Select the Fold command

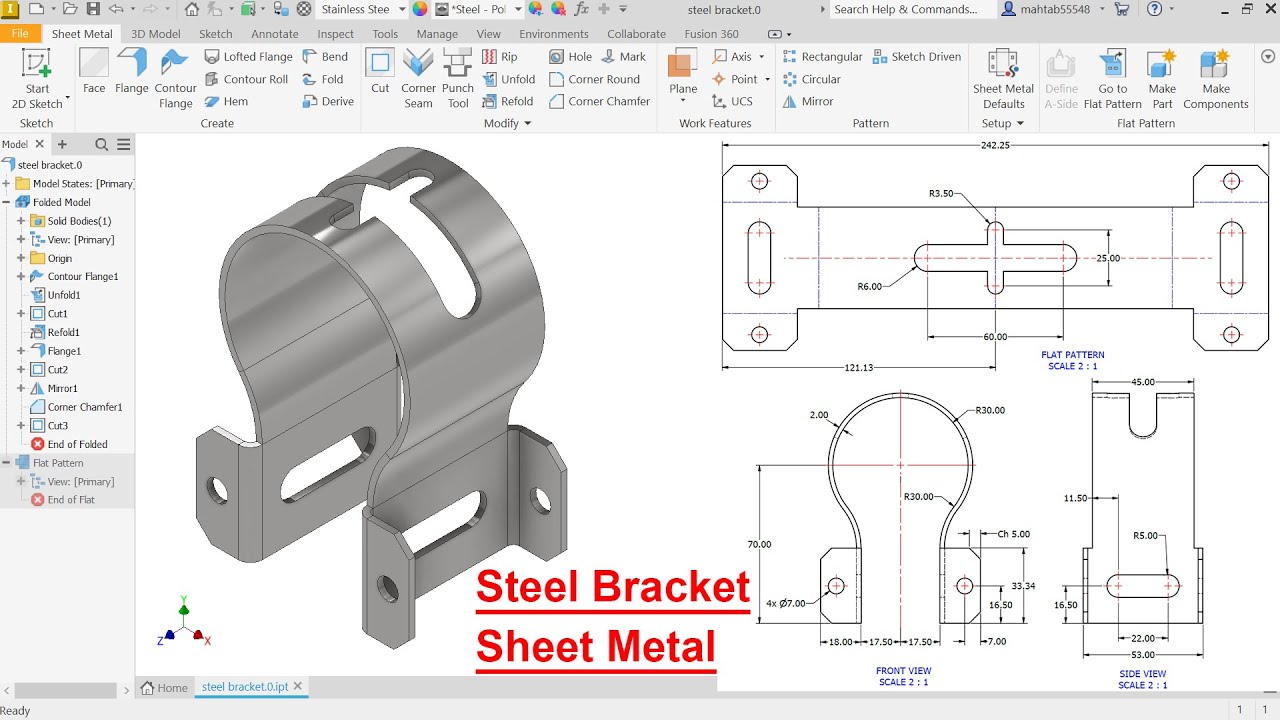point(323,79)
